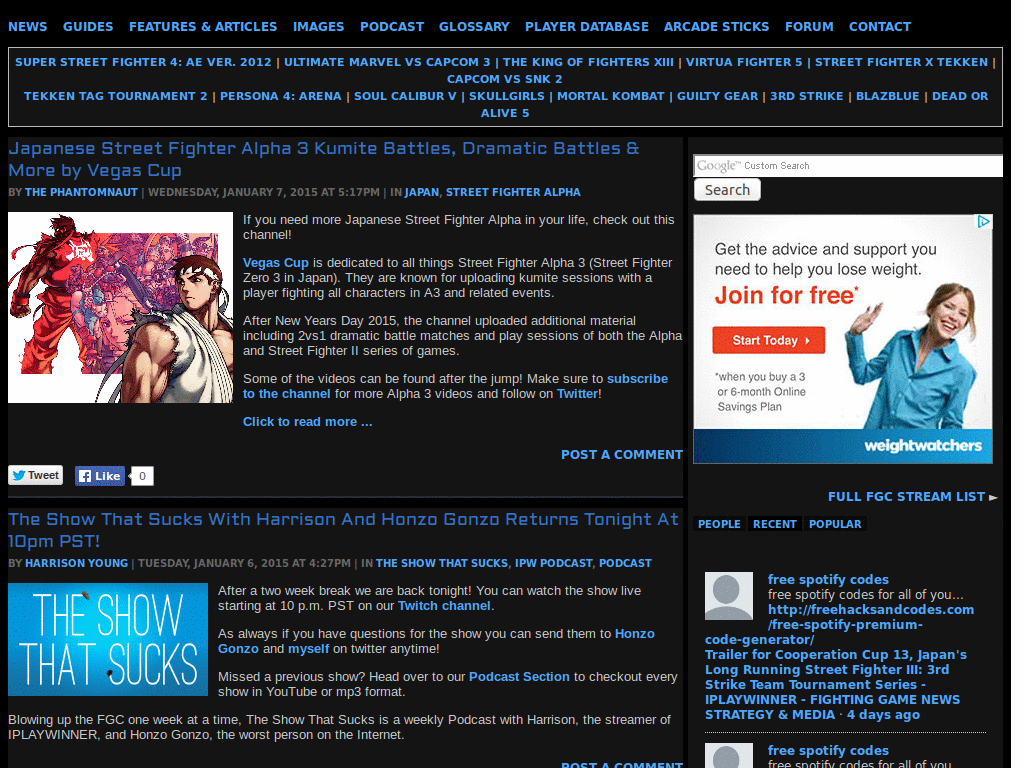The image size is (1024, 768).
Task: Open Honzo Gonzo twitter link
Action: (634, 634)
